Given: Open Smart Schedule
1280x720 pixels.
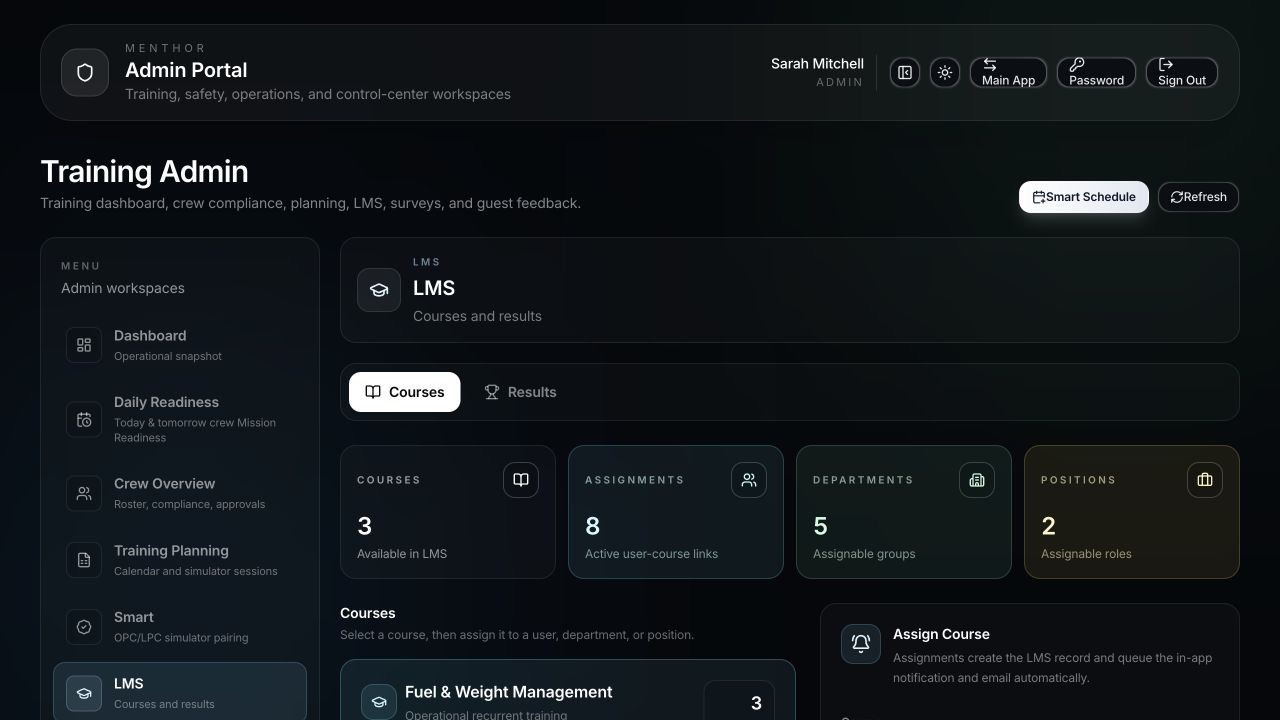Looking at the screenshot, I should tap(1084, 197).
